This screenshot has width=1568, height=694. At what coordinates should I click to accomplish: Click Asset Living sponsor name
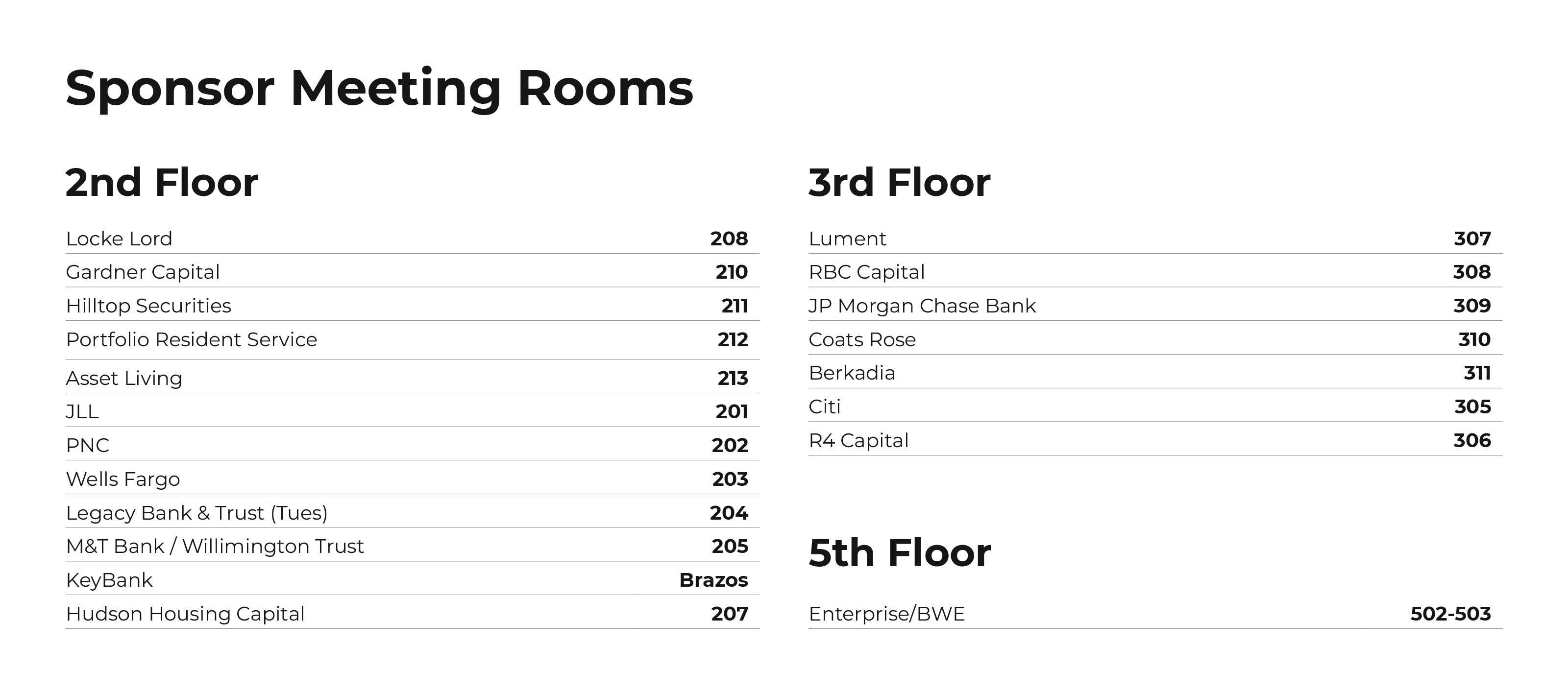(124, 378)
